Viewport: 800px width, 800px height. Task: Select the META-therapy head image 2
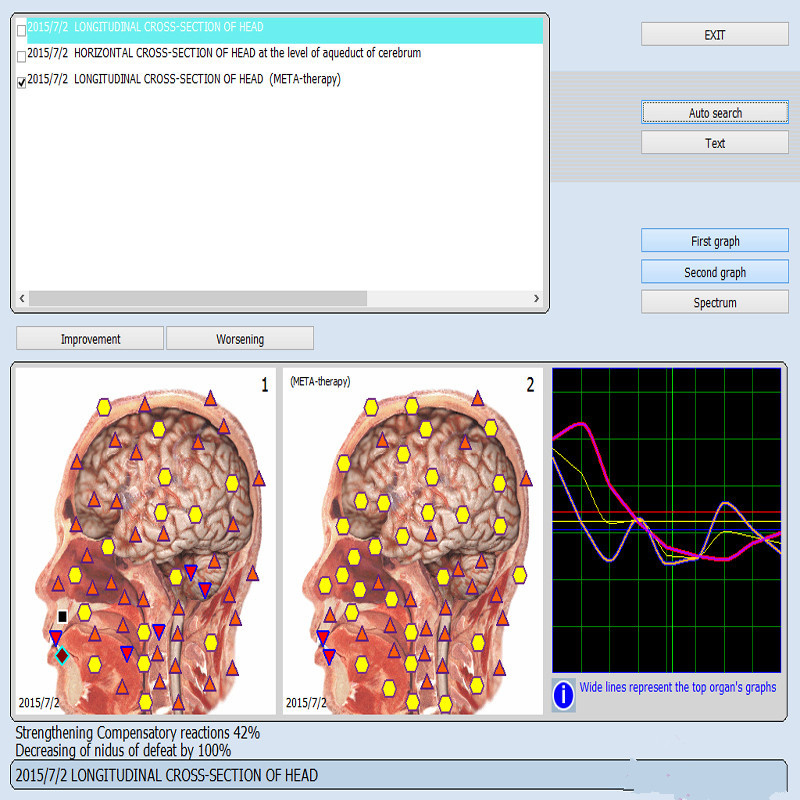(413, 540)
